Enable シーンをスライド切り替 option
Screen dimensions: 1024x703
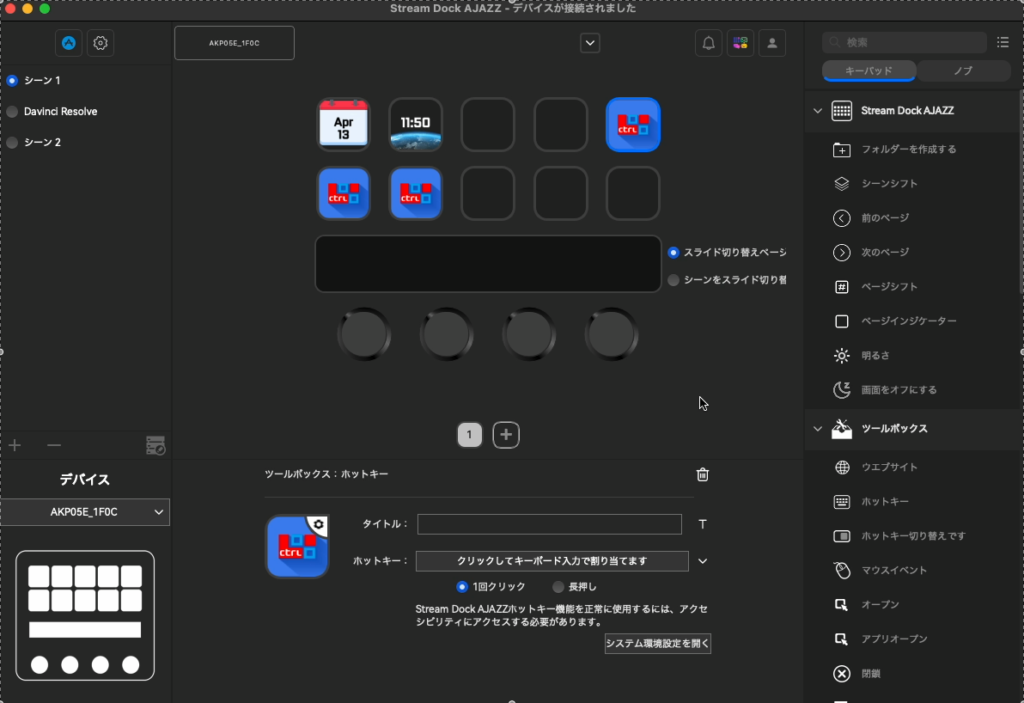(x=673, y=279)
